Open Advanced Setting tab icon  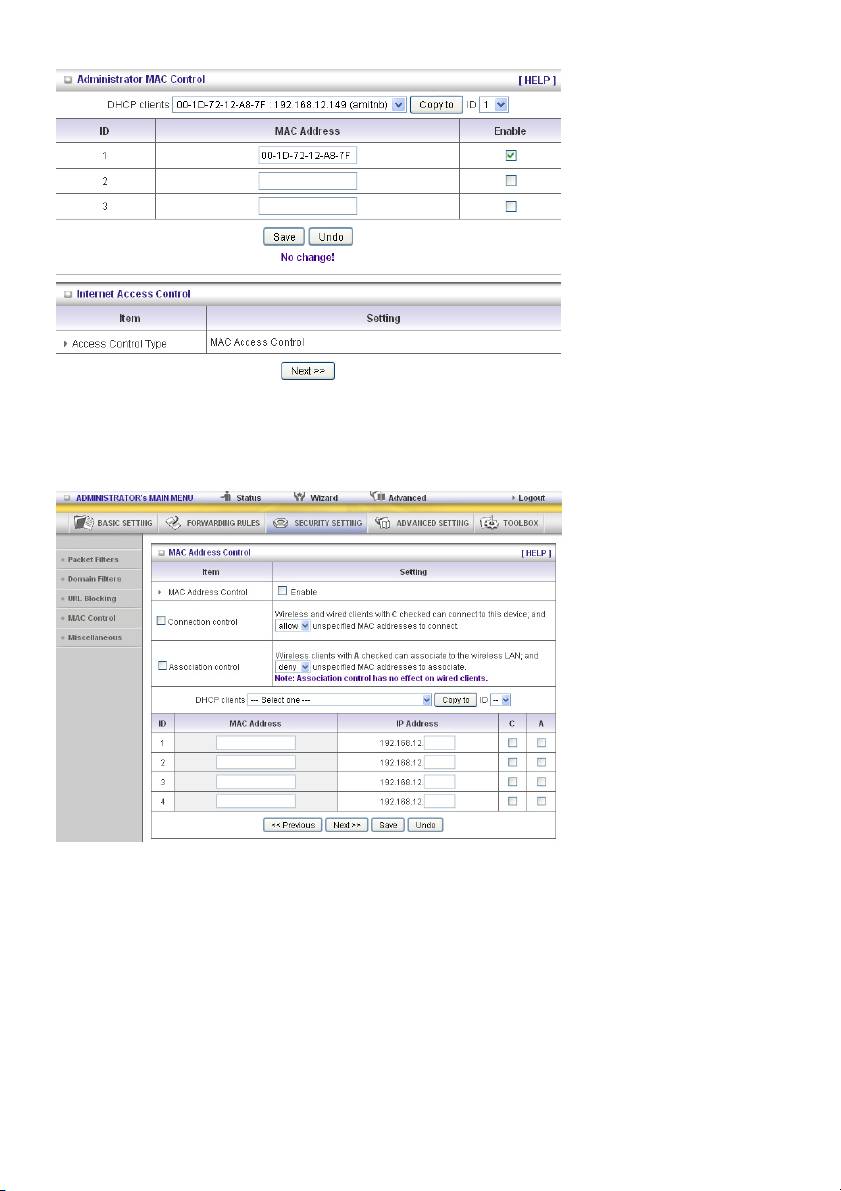click(383, 523)
